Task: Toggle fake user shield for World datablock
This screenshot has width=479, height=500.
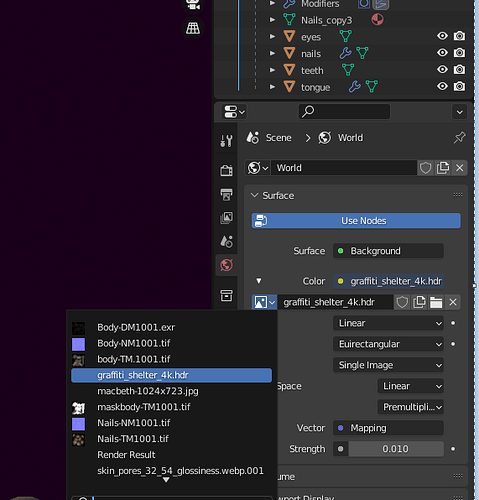Action: [425, 168]
